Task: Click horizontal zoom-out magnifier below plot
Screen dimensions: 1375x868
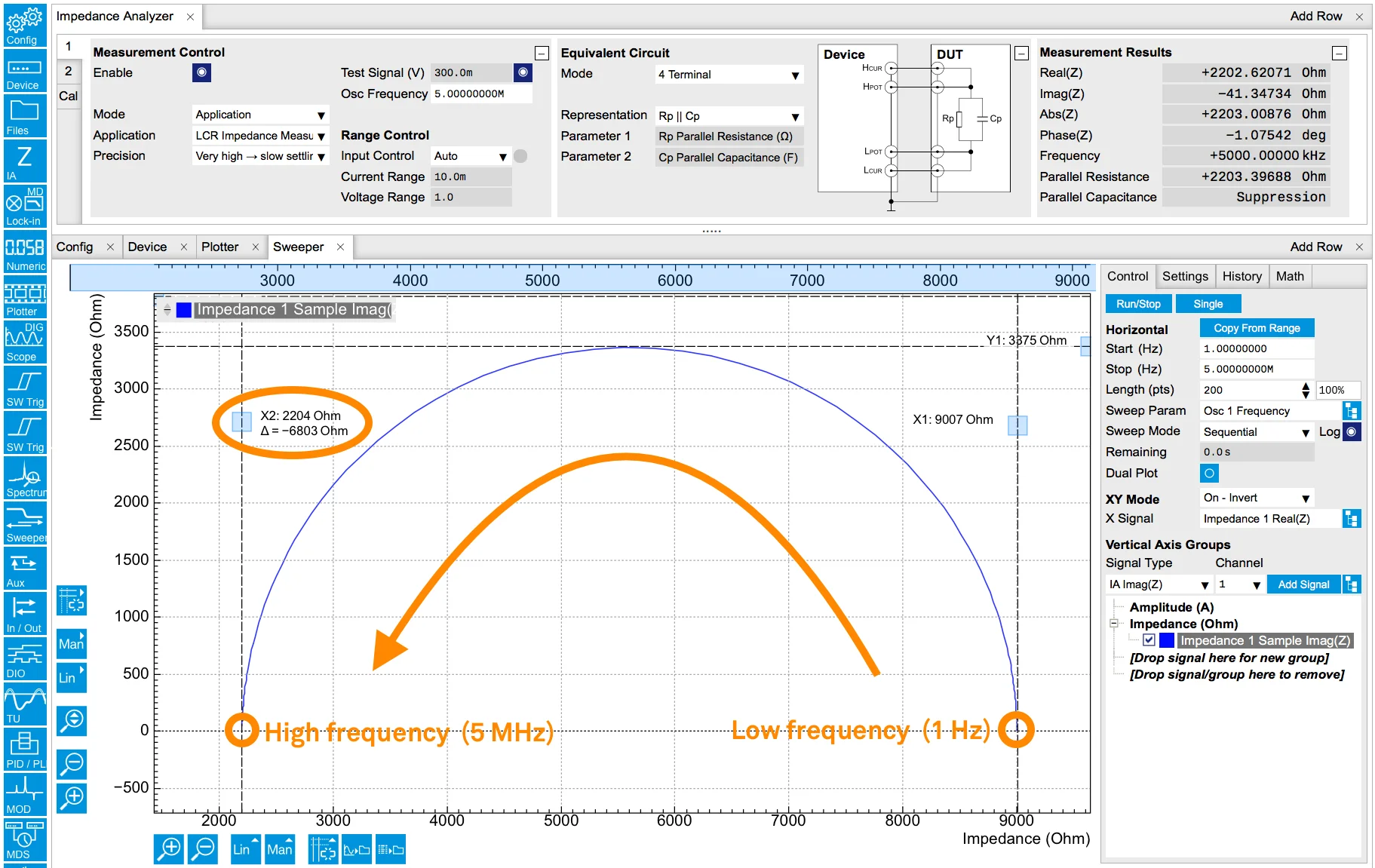Action: pyautogui.click(x=203, y=849)
